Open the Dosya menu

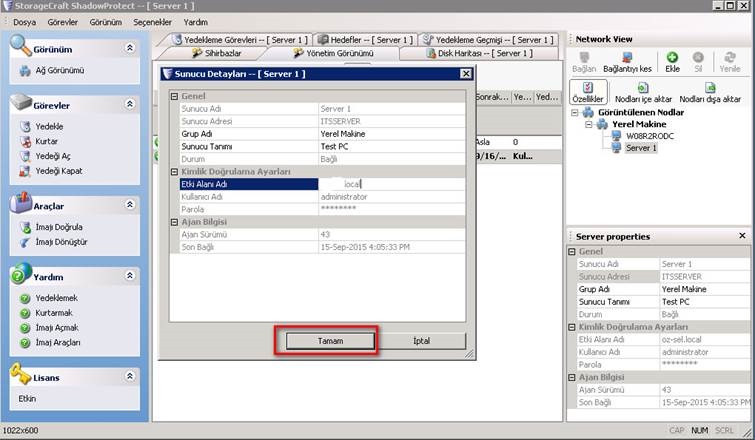(x=25, y=22)
